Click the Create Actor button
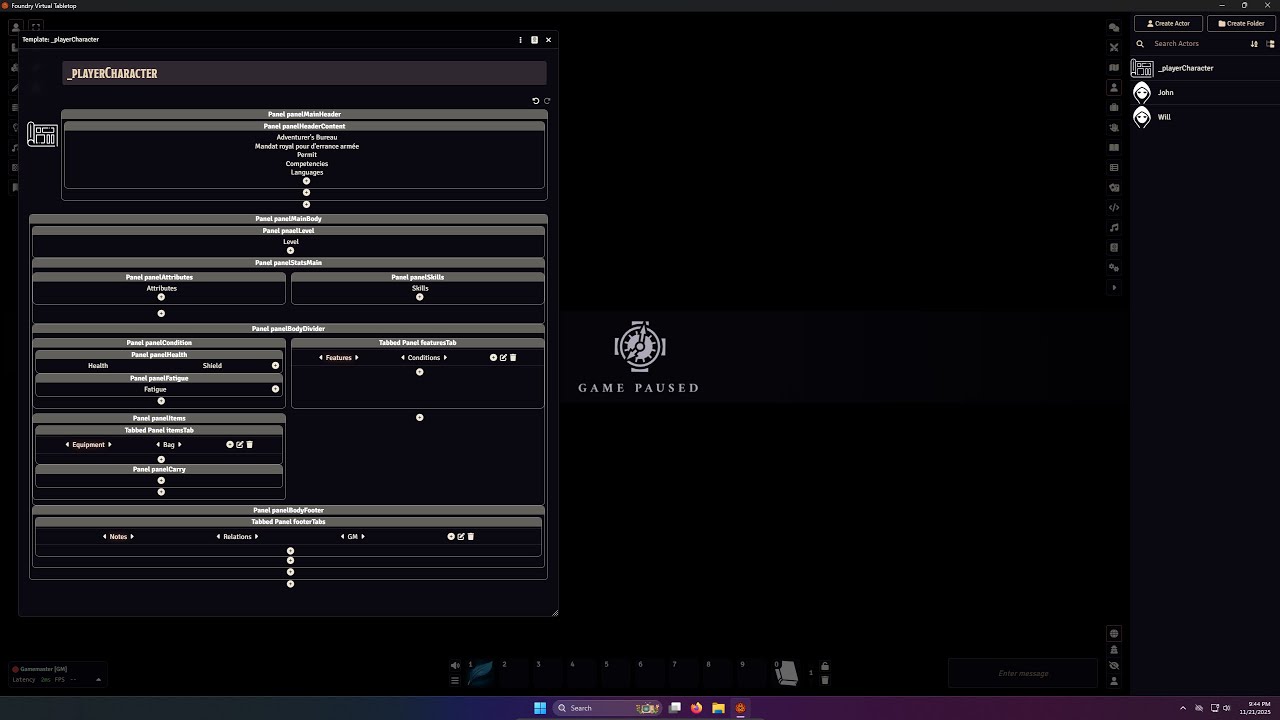1280x720 pixels. tap(1168, 23)
